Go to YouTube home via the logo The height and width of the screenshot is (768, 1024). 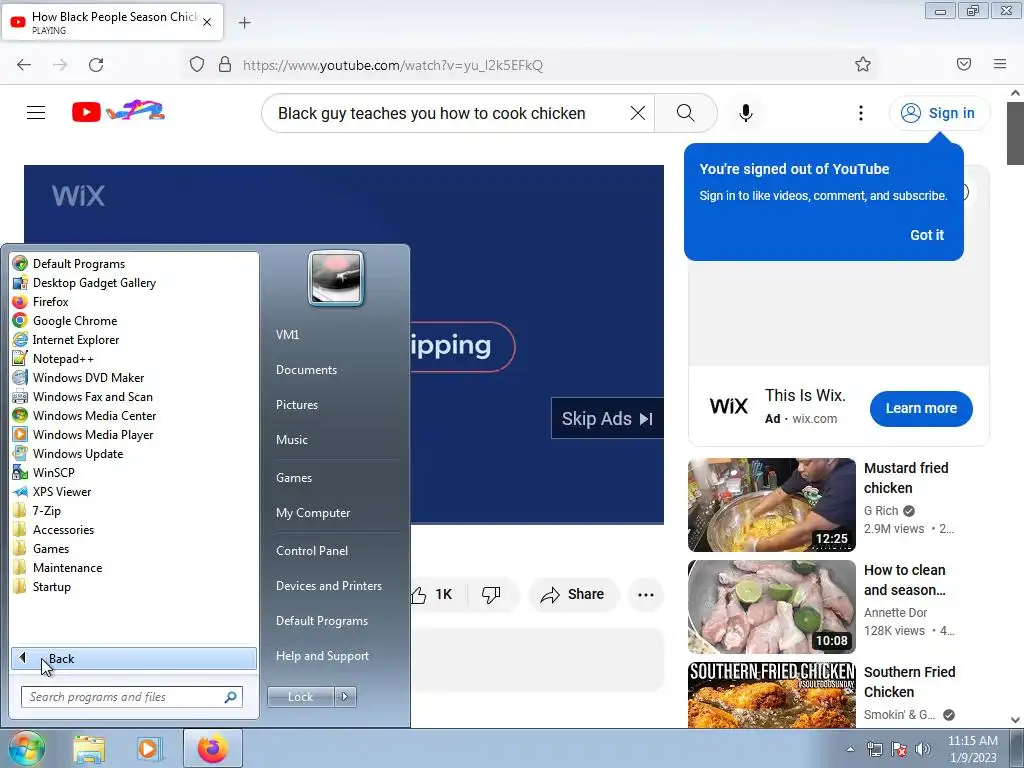118,112
